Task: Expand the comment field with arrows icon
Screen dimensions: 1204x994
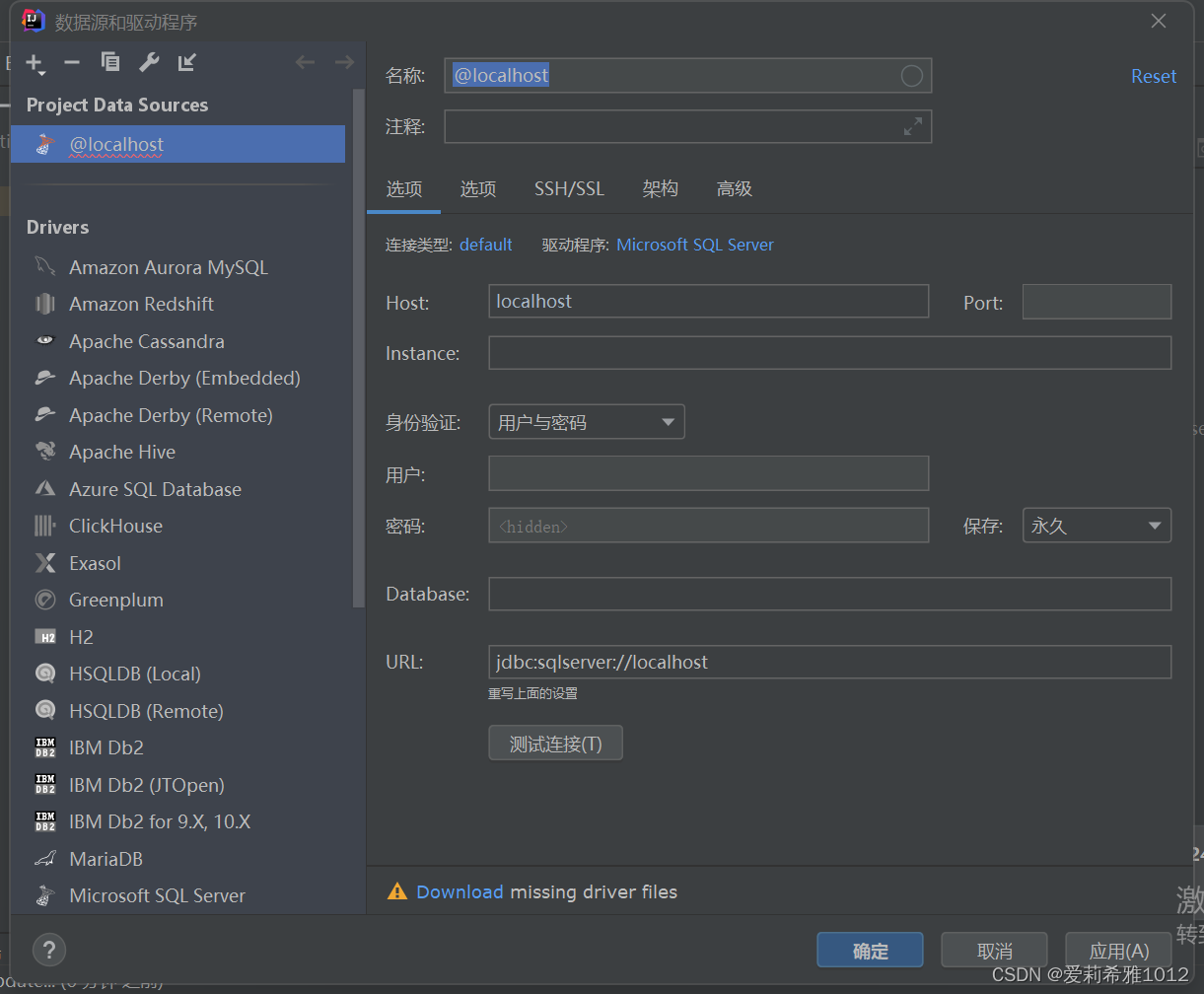Action: [913, 126]
